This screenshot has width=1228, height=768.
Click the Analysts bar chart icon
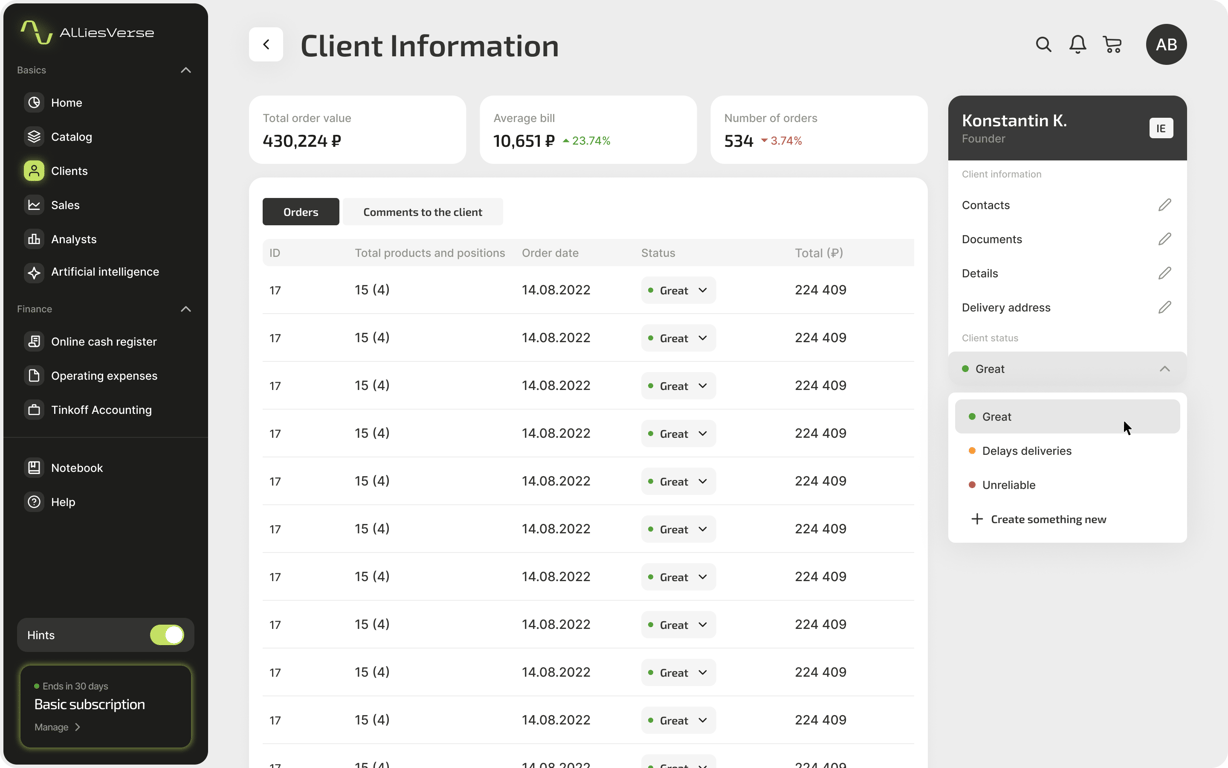pos(34,239)
